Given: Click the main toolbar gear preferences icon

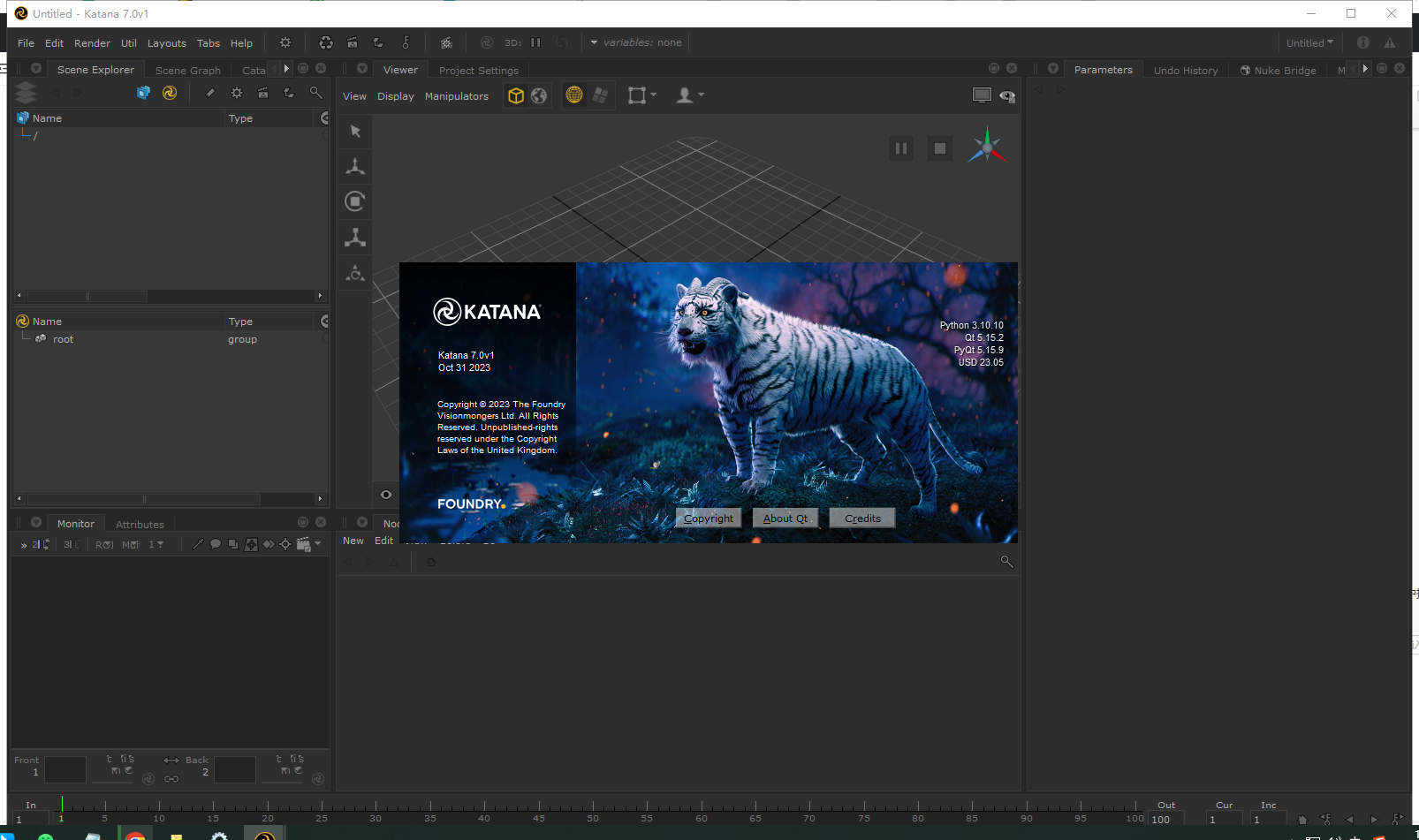Looking at the screenshot, I should coord(285,42).
